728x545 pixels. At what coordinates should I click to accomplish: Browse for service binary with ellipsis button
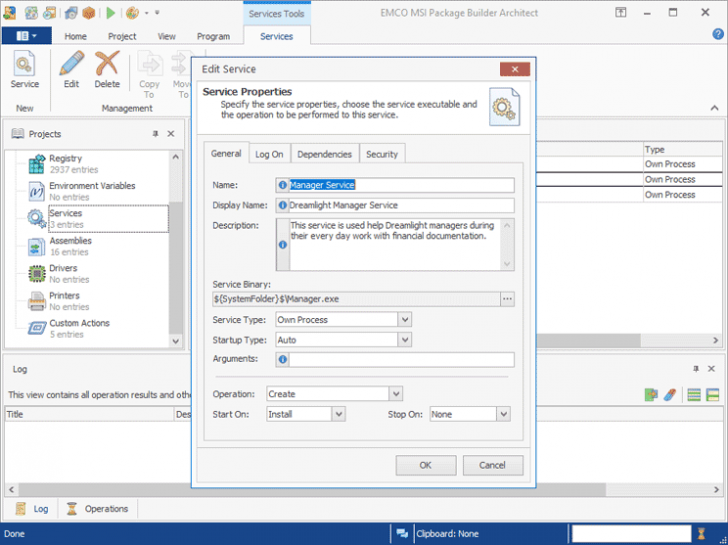[x=507, y=299]
